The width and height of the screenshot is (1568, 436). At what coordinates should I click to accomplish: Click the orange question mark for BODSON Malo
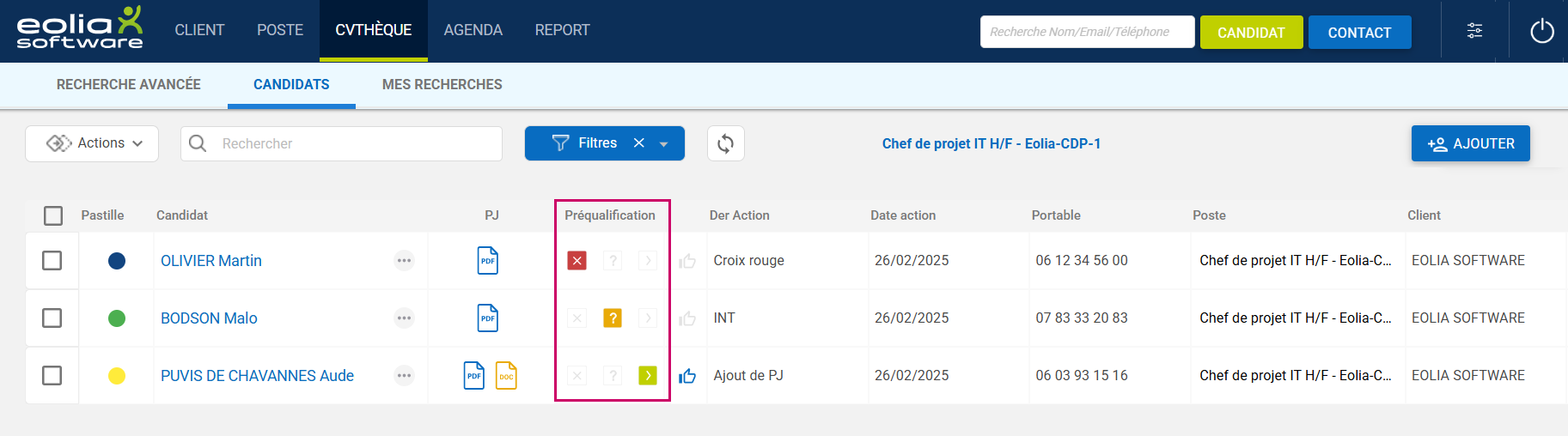point(612,318)
